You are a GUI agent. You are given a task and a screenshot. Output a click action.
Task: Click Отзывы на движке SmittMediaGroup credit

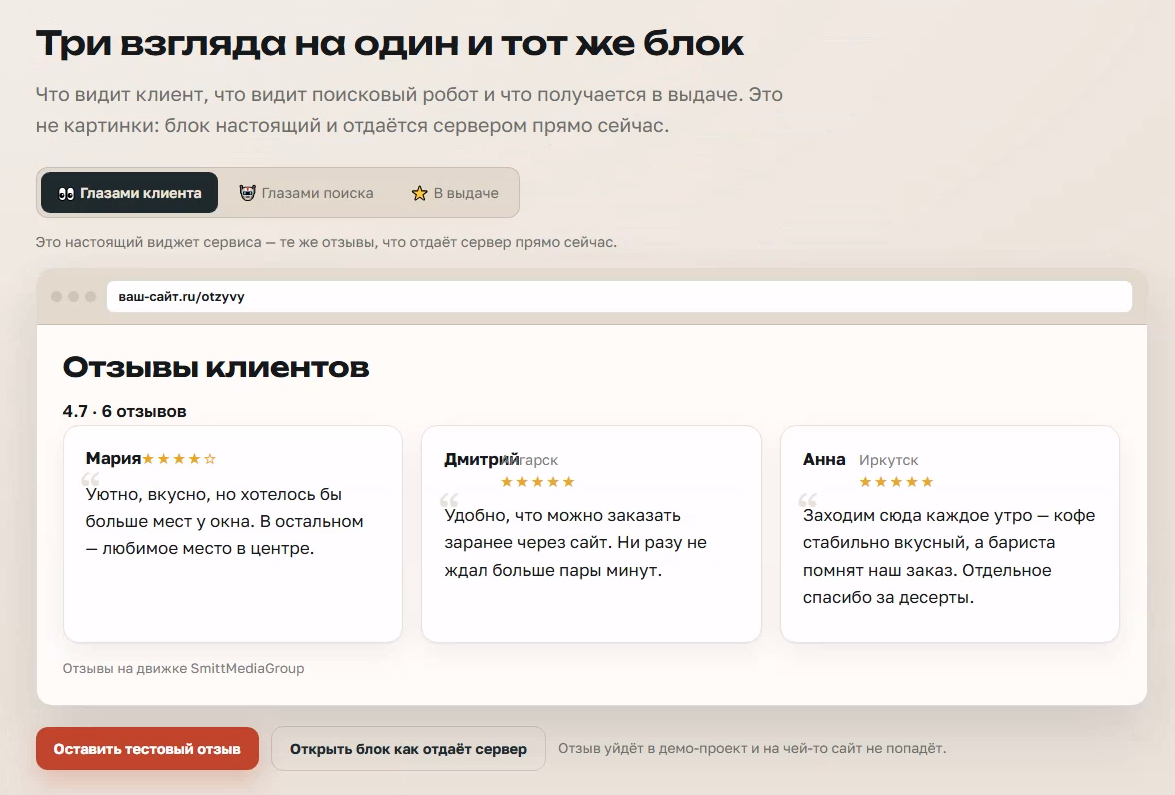click(184, 668)
